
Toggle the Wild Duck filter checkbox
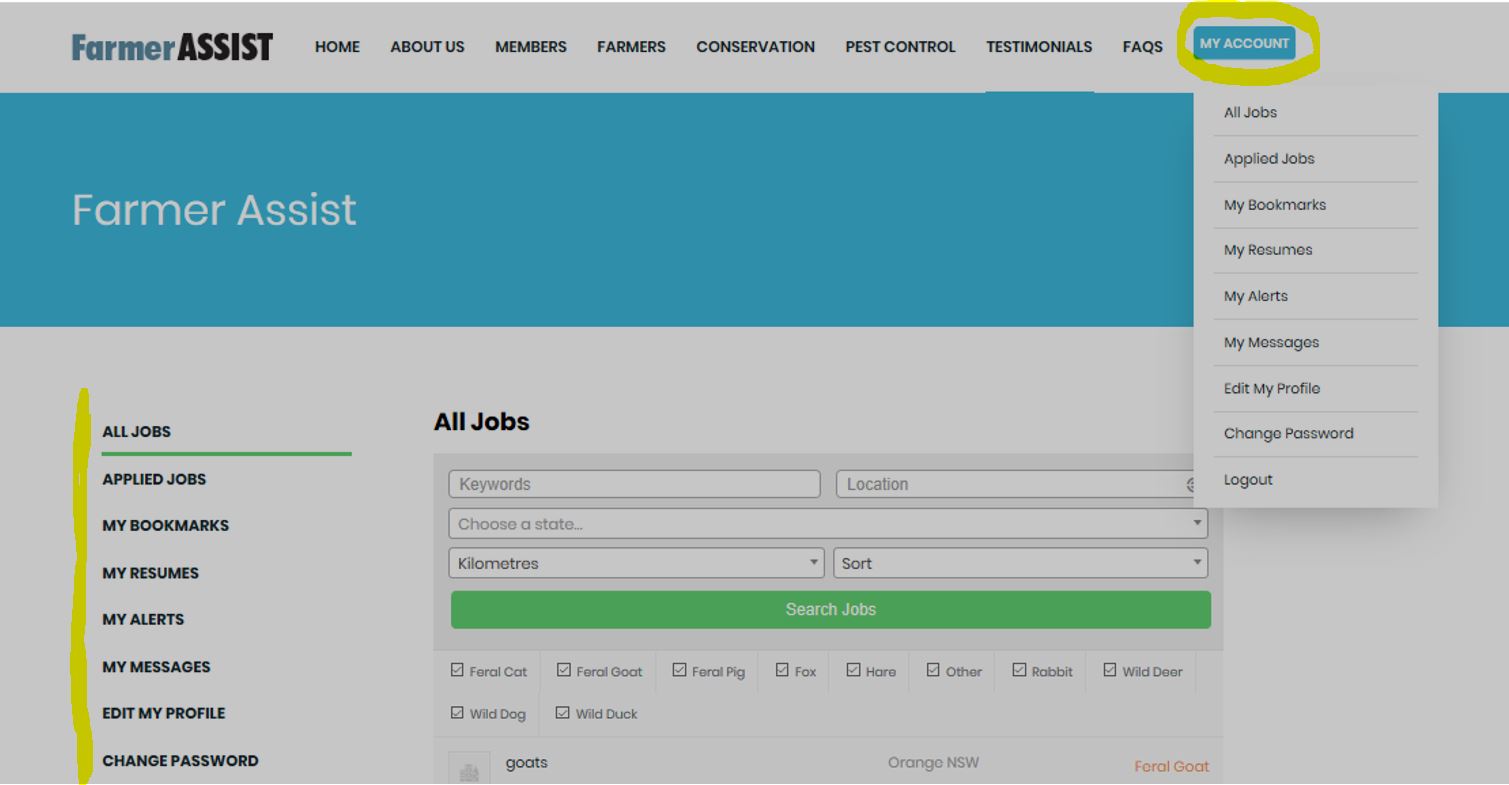(x=562, y=713)
